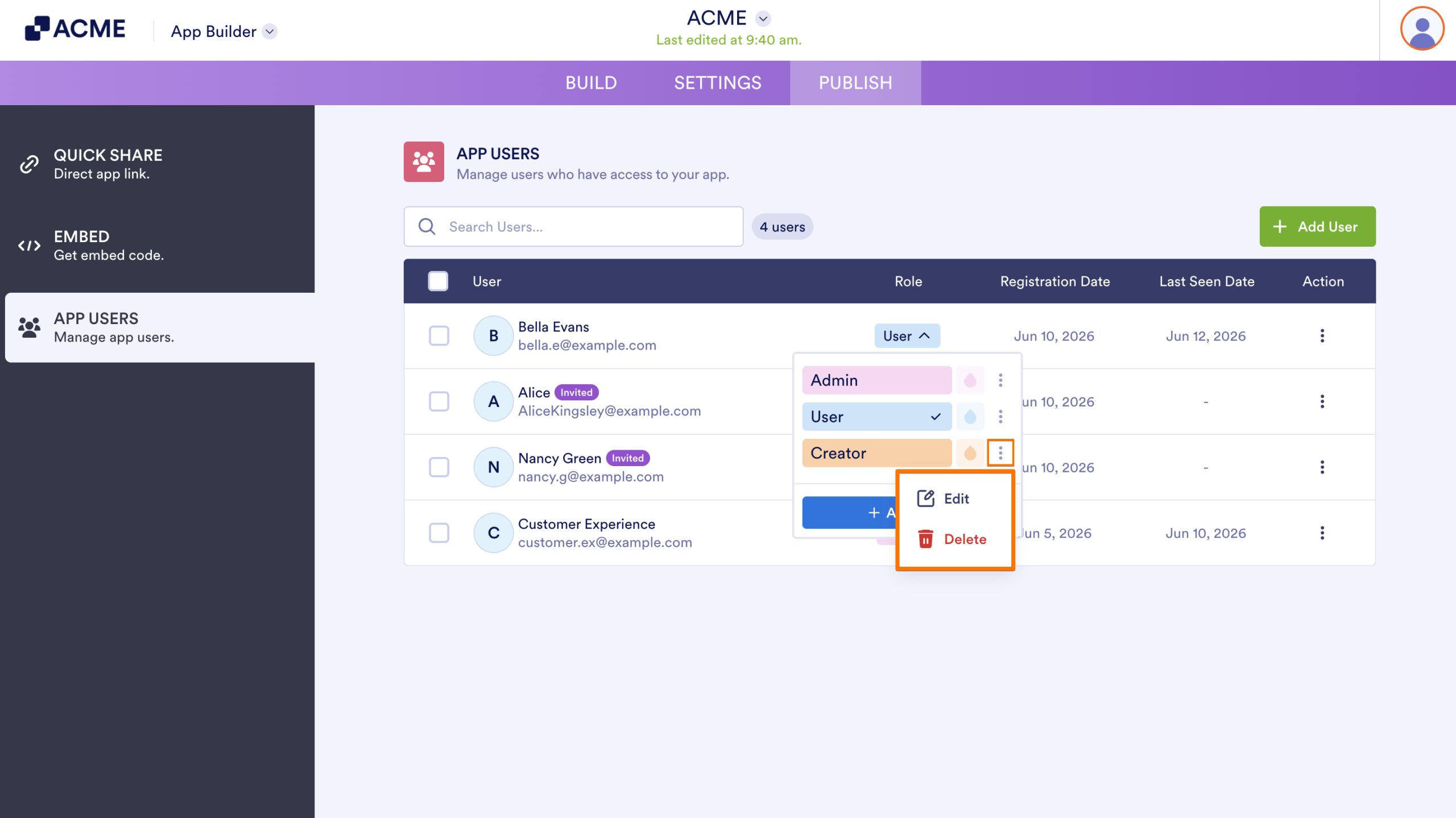
Task: Select Bella Evans row checkbox
Action: pyautogui.click(x=439, y=335)
